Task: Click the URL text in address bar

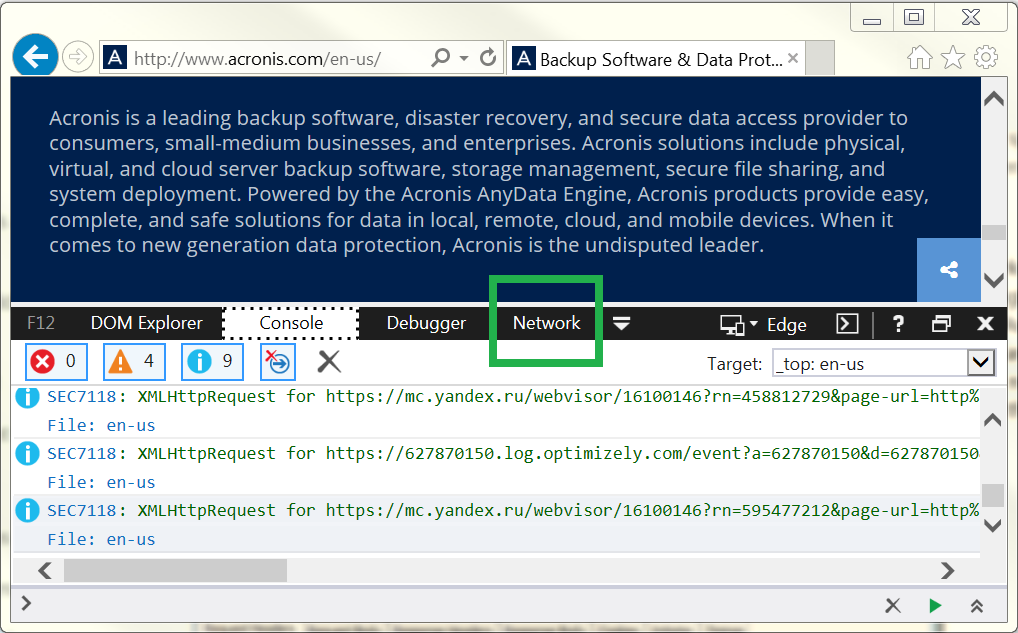Action: (x=257, y=59)
